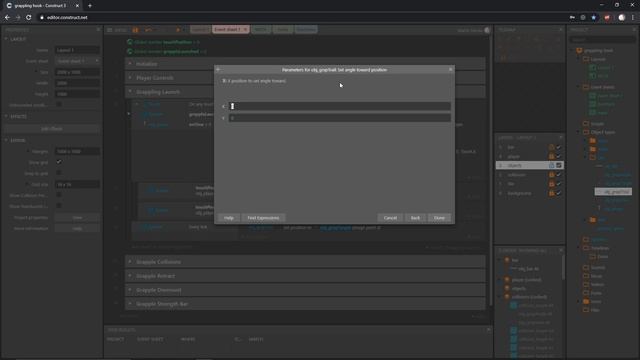Switch to the green tab after Event sheet 1

coord(261,30)
